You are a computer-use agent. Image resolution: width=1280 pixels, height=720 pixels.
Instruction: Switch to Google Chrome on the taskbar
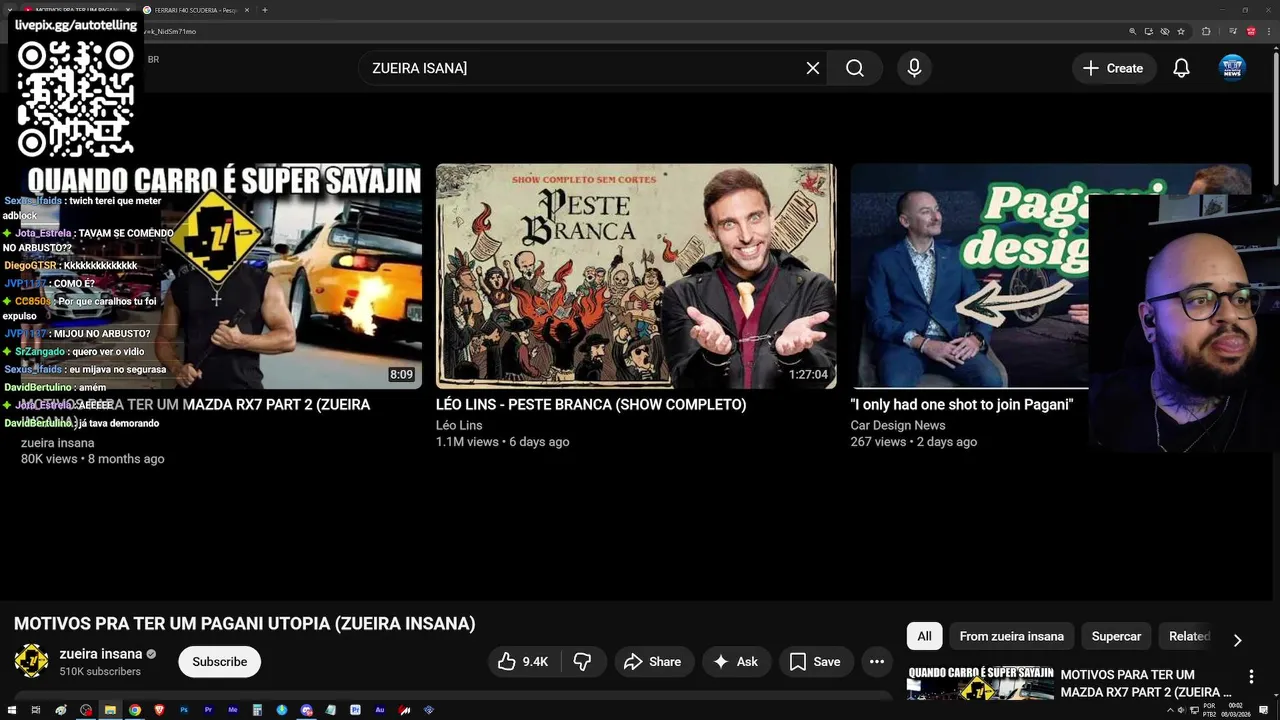(x=135, y=710)
